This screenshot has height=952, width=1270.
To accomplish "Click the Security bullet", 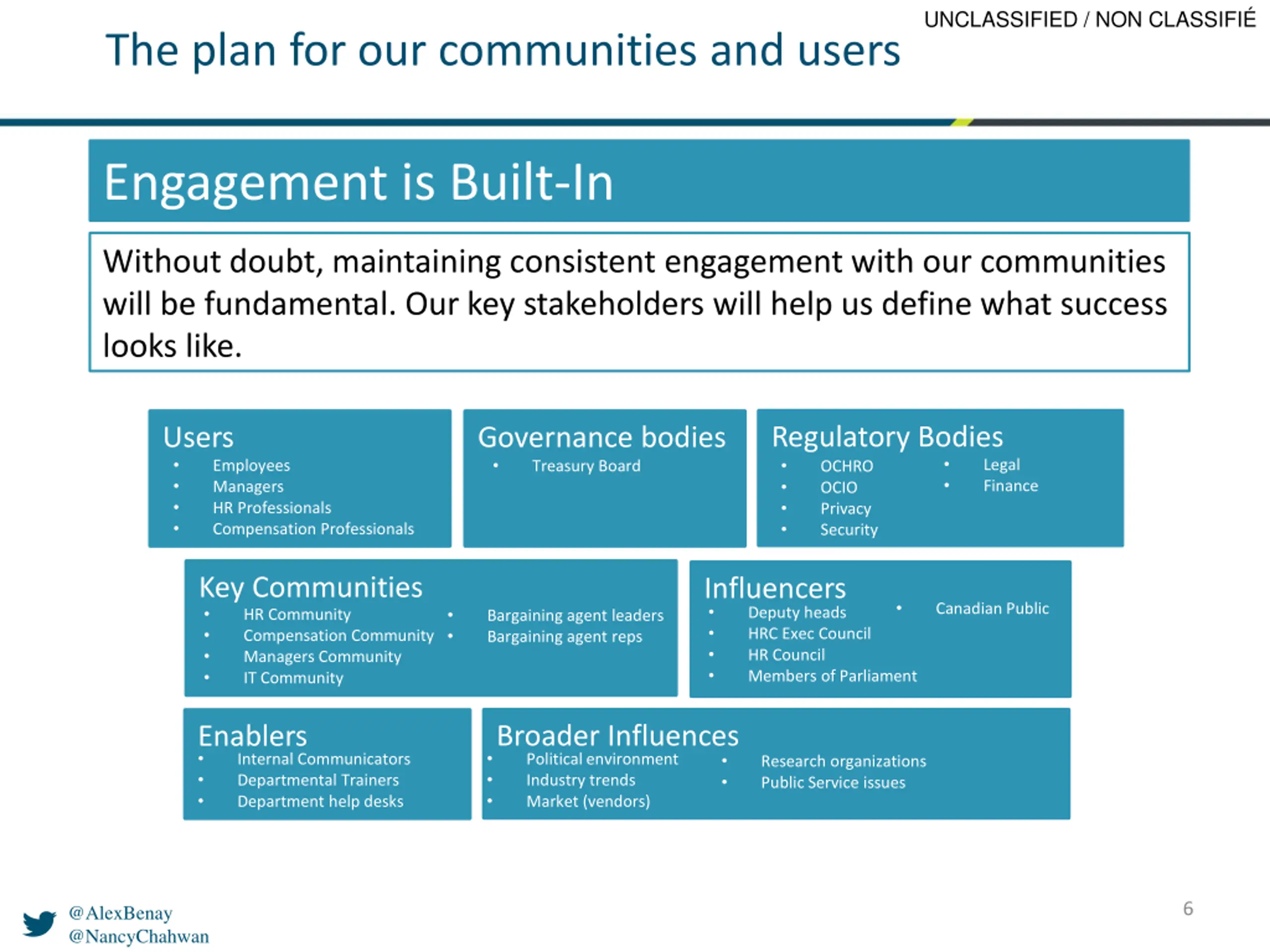I will coord(849,530).
